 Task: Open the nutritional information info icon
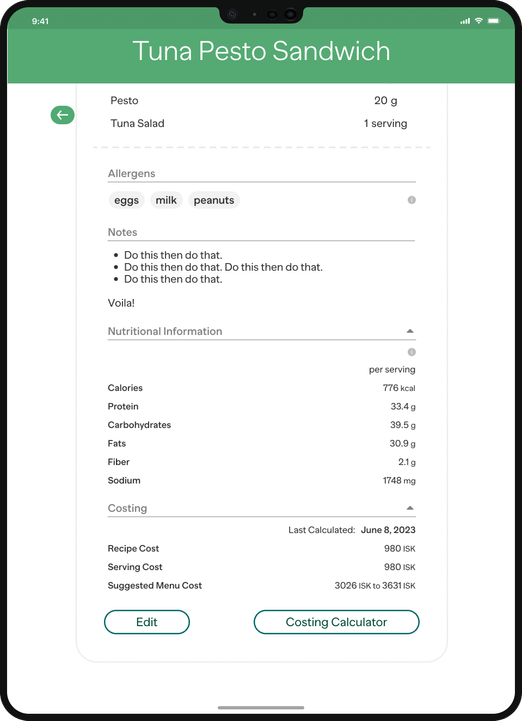412,352
